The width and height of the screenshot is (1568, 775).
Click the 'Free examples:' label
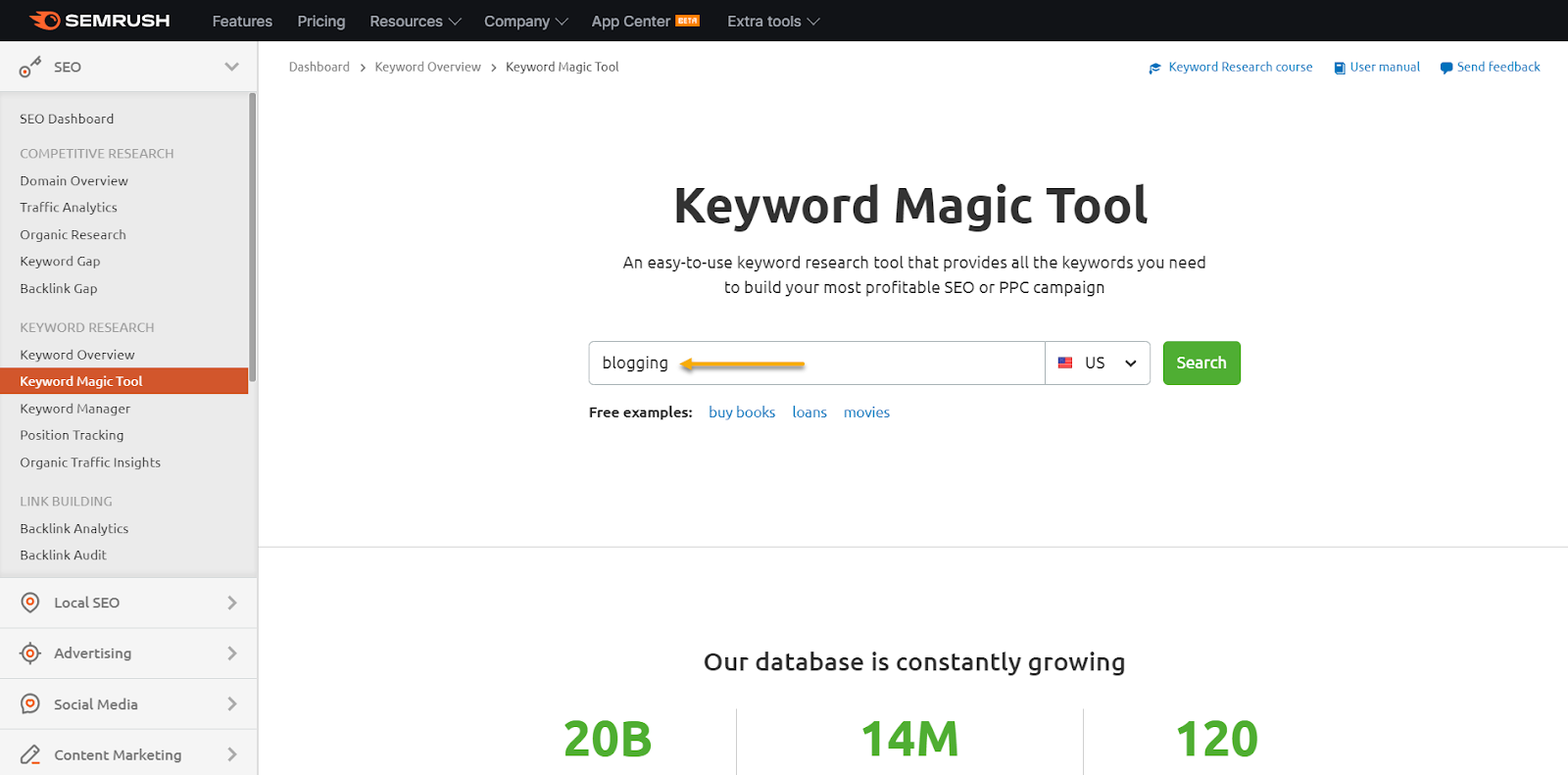tap(641, 412)
